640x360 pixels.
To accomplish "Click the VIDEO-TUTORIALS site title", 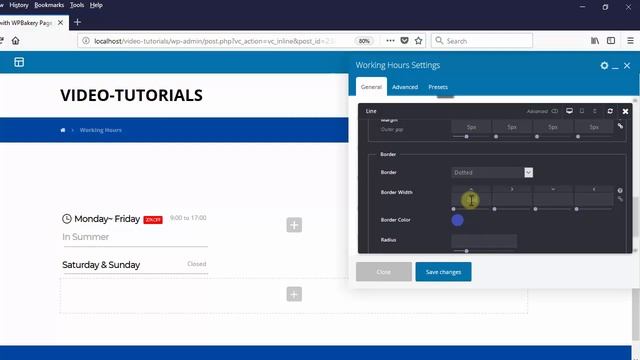I will [131, 96].
